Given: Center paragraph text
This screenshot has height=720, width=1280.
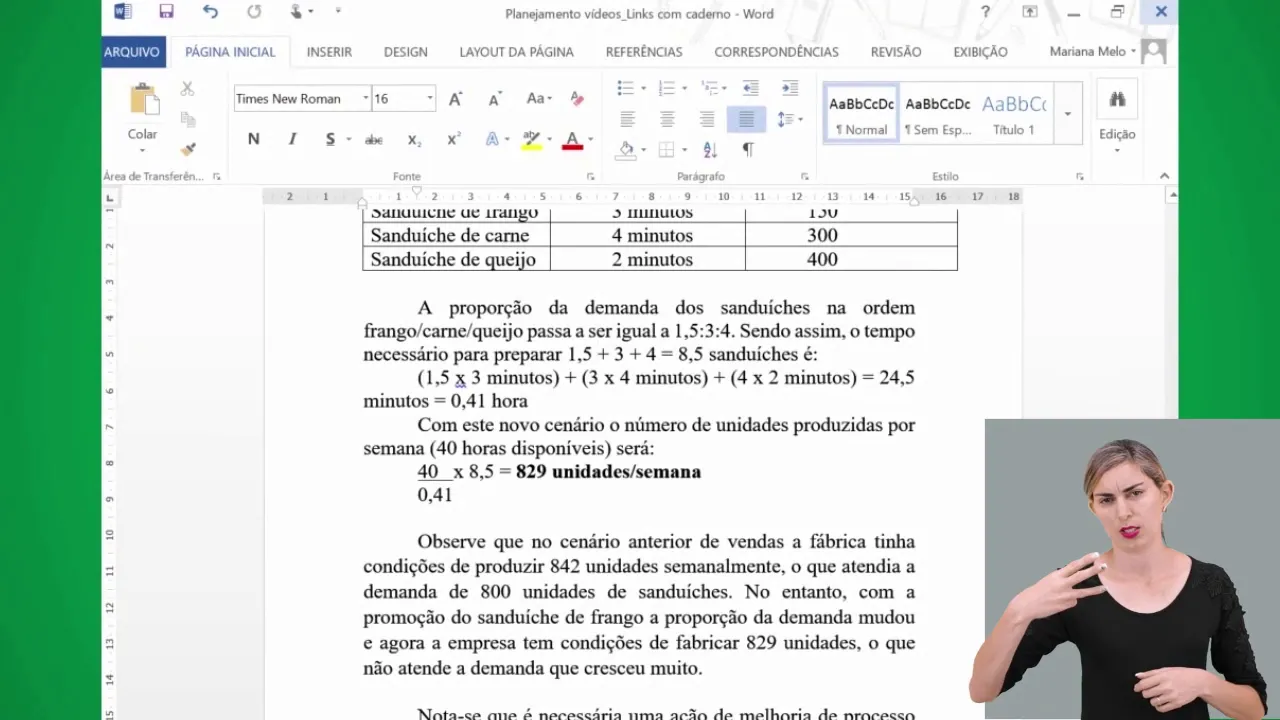Looking at the screenshot, I should (x=667, y=119).
